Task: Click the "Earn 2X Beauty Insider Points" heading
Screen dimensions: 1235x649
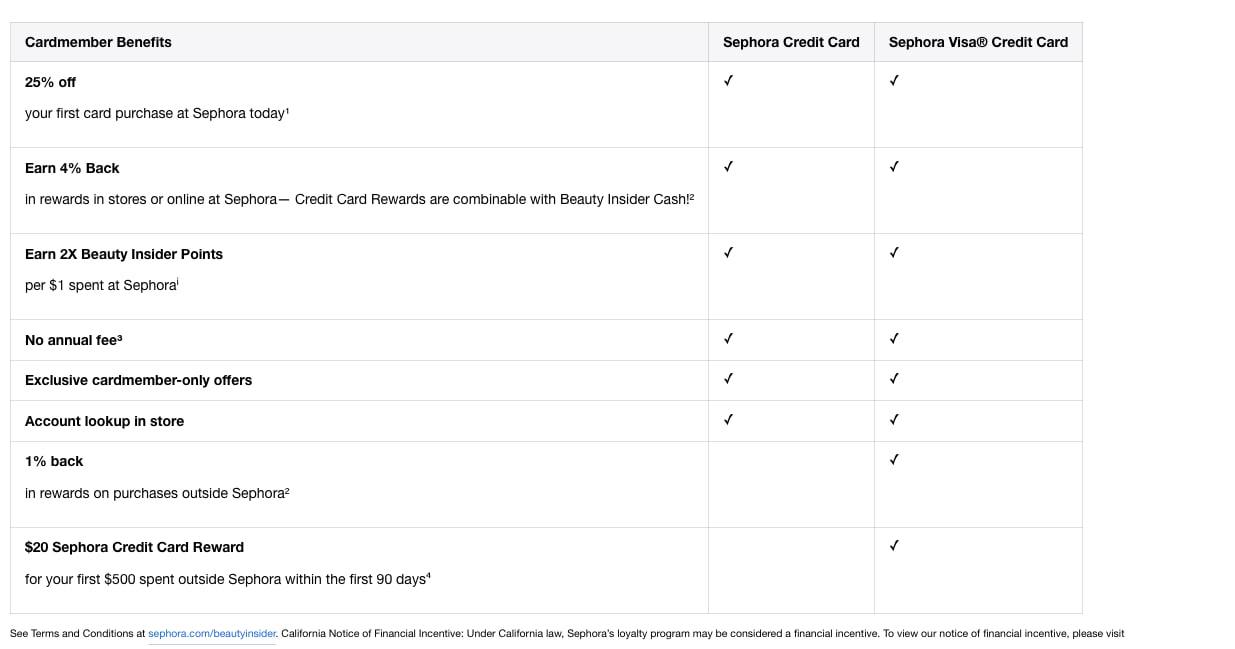Action: 124,254
